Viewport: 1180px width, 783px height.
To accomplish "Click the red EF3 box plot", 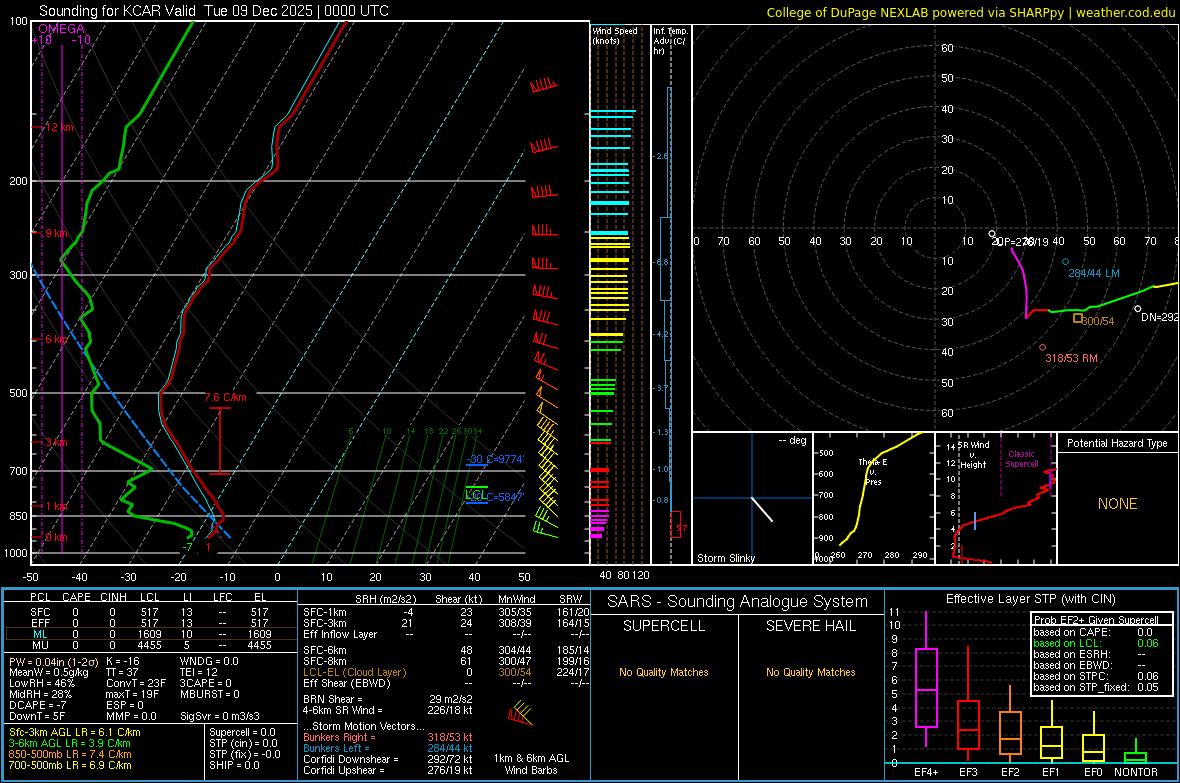I will click(x=968, y=724).
